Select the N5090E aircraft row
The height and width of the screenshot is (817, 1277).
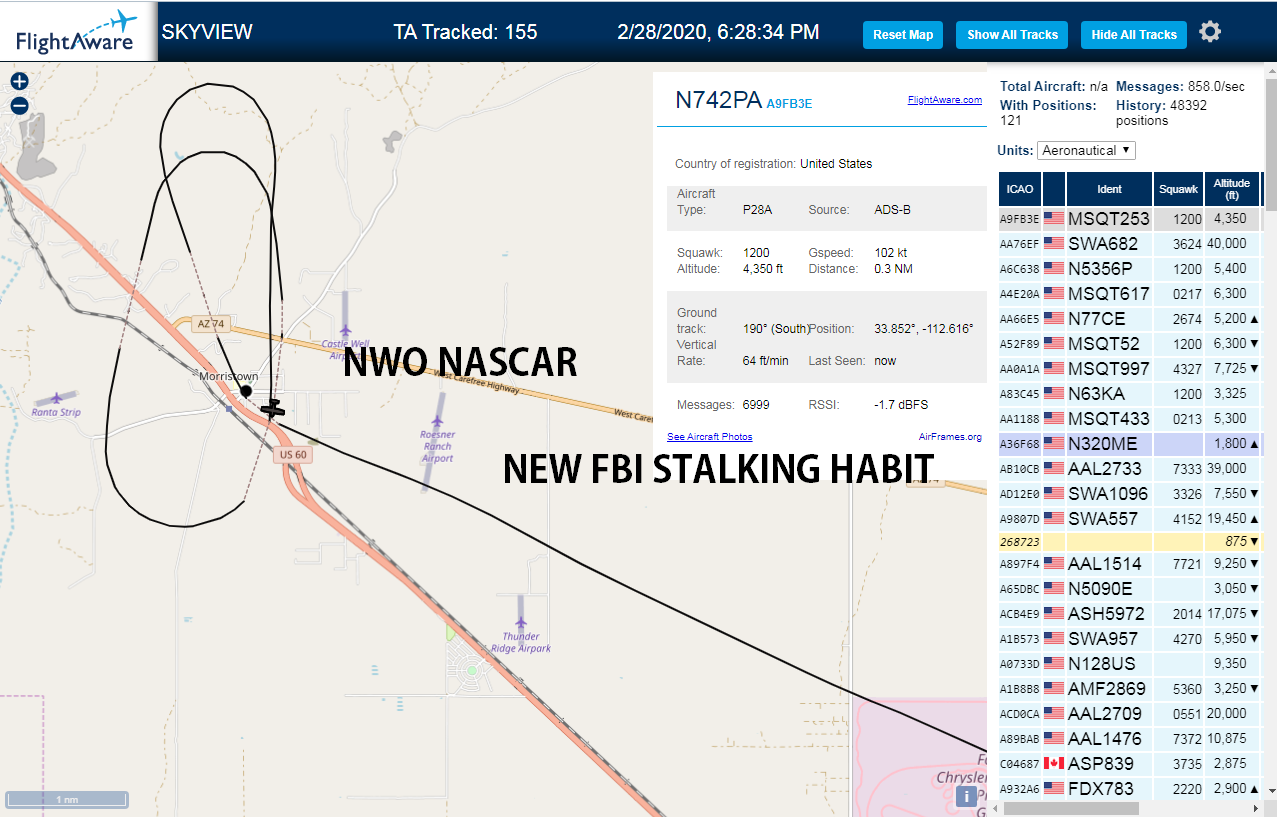click(x=1130, y=588)
